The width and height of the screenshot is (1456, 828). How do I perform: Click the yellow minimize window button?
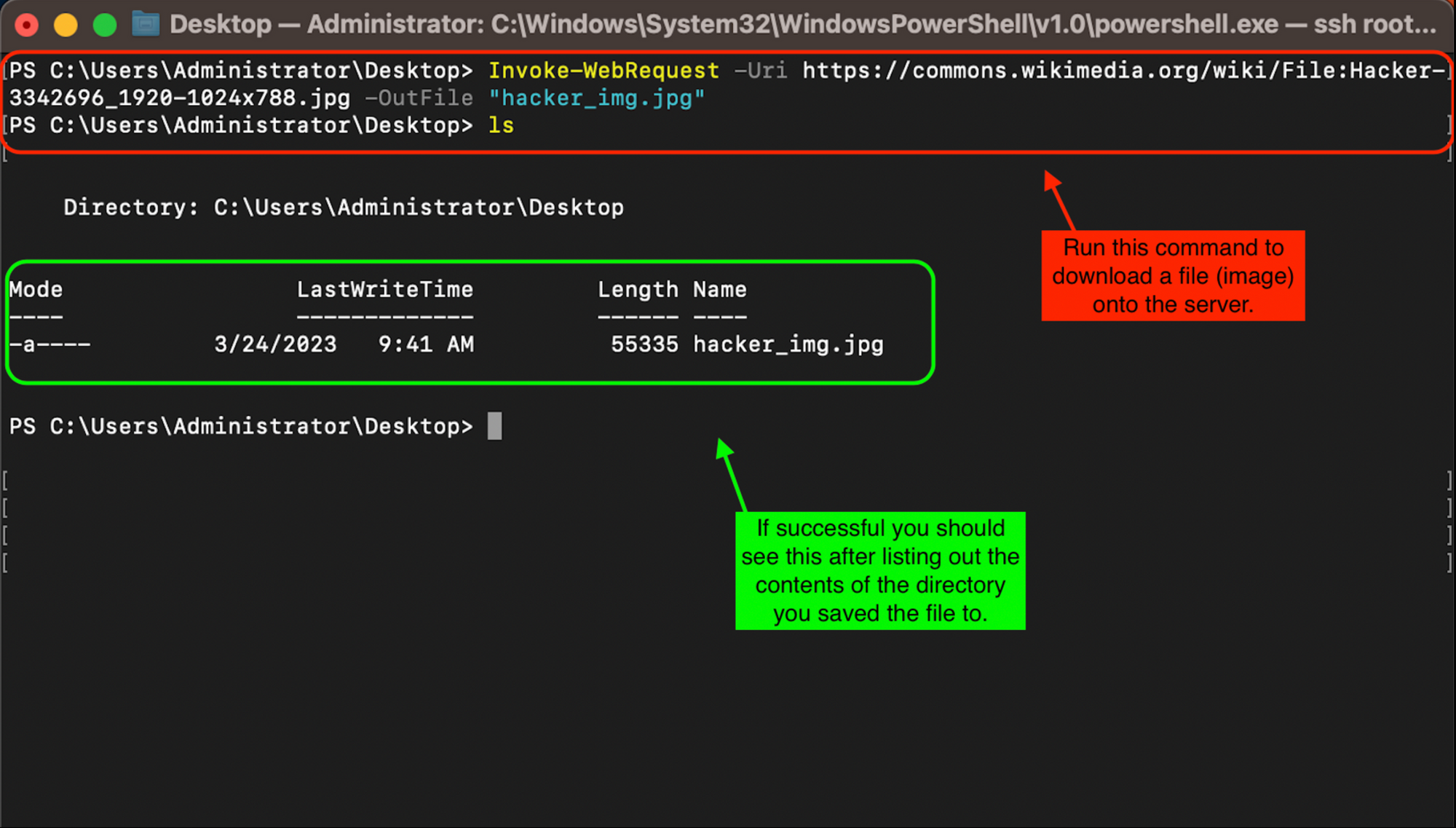(66, 25)
